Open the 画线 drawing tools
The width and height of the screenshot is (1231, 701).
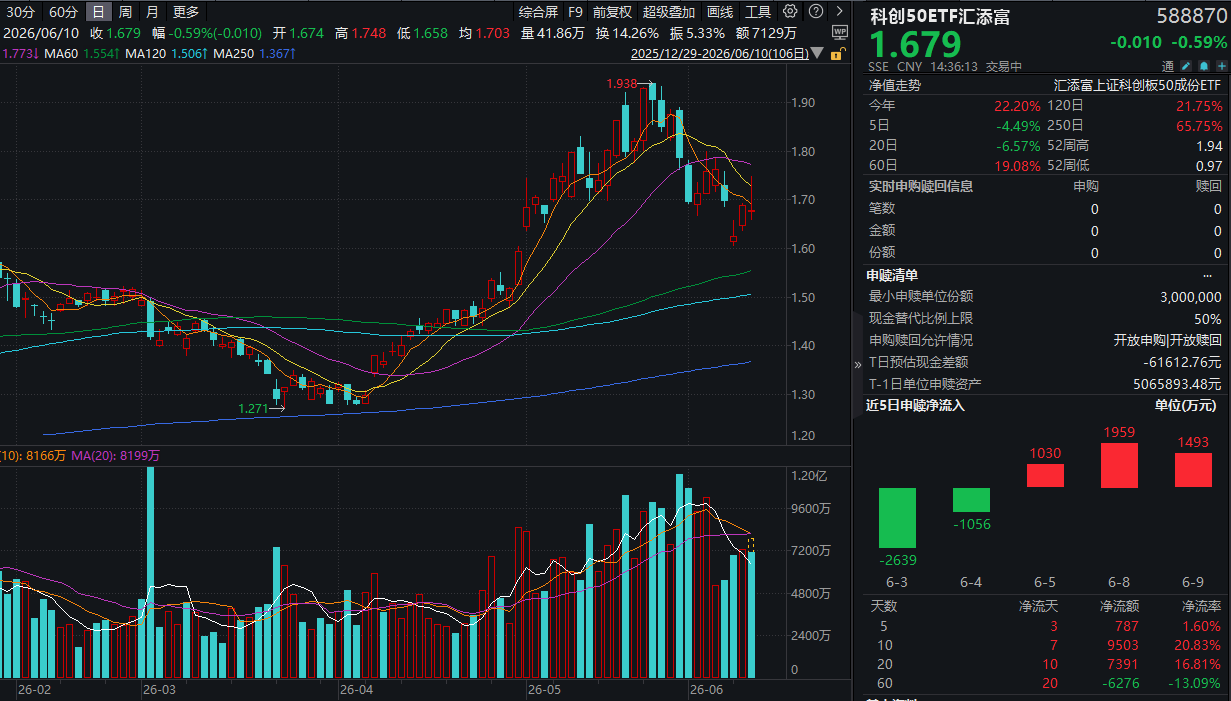(x=720, y=12)
